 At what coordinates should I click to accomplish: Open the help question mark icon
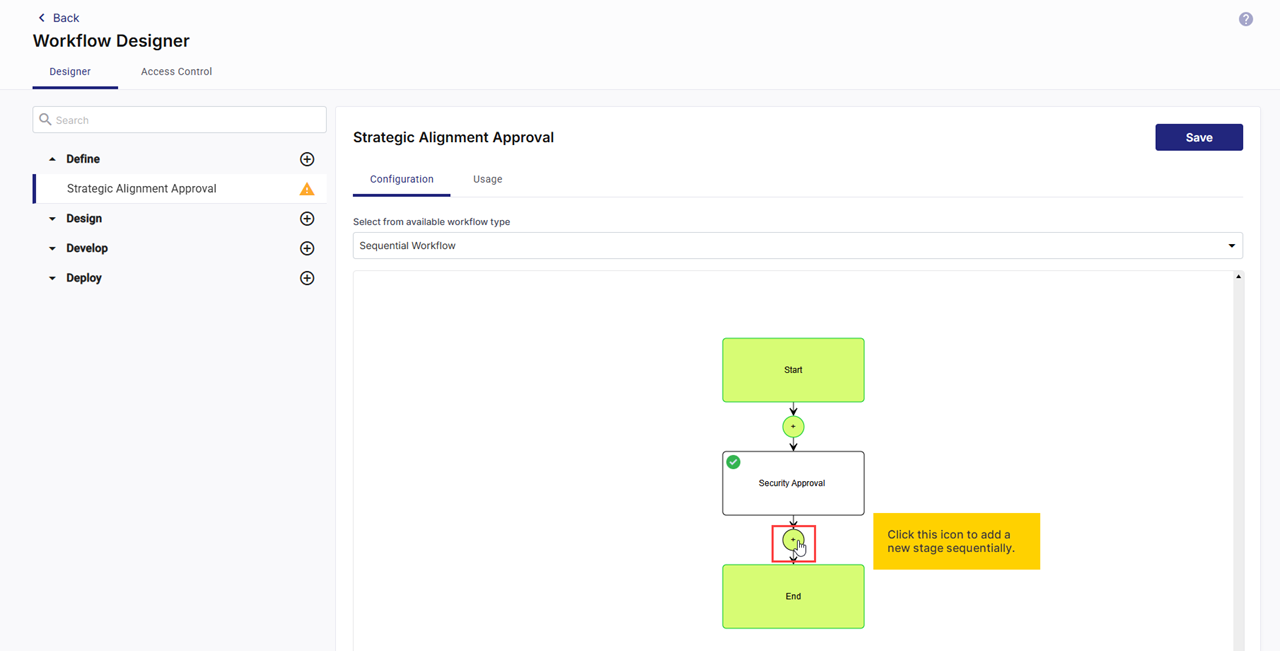tap(1246, 19)
